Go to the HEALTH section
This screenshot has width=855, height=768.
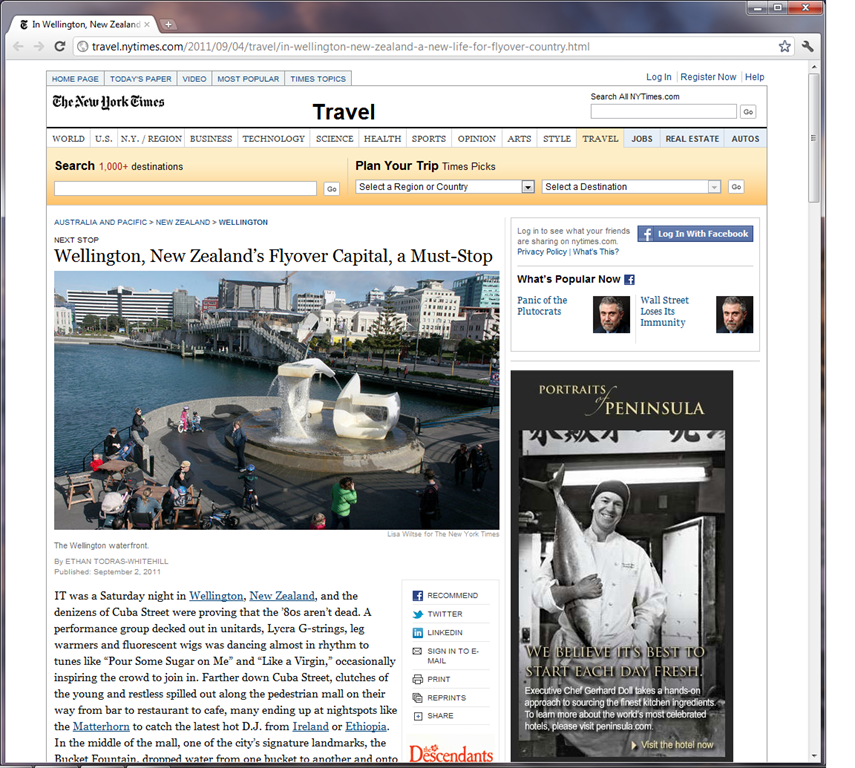[x=382, y=139]
